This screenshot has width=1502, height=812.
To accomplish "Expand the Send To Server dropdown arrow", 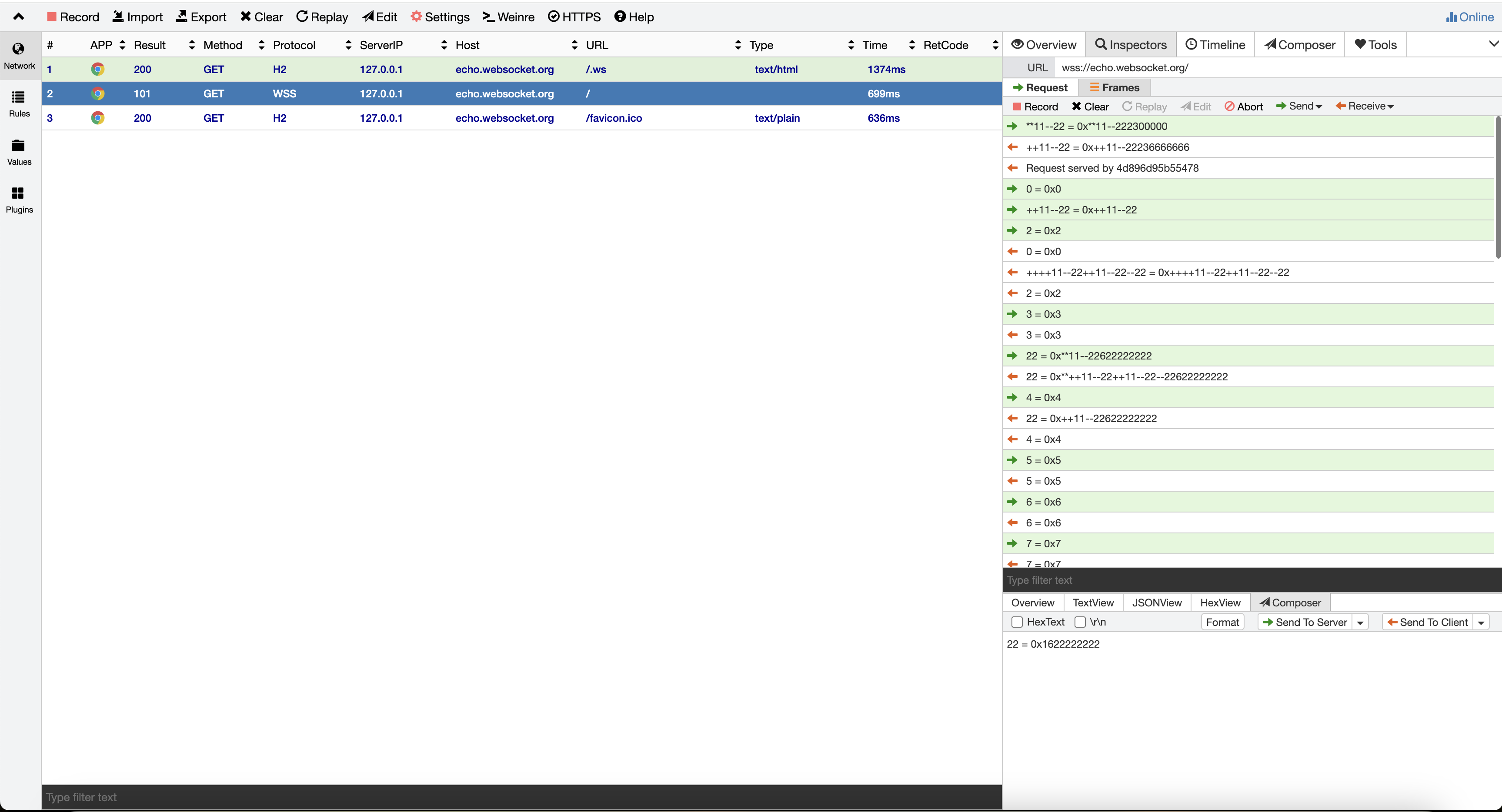I will pyautogui.click(x=1360, y=622).
